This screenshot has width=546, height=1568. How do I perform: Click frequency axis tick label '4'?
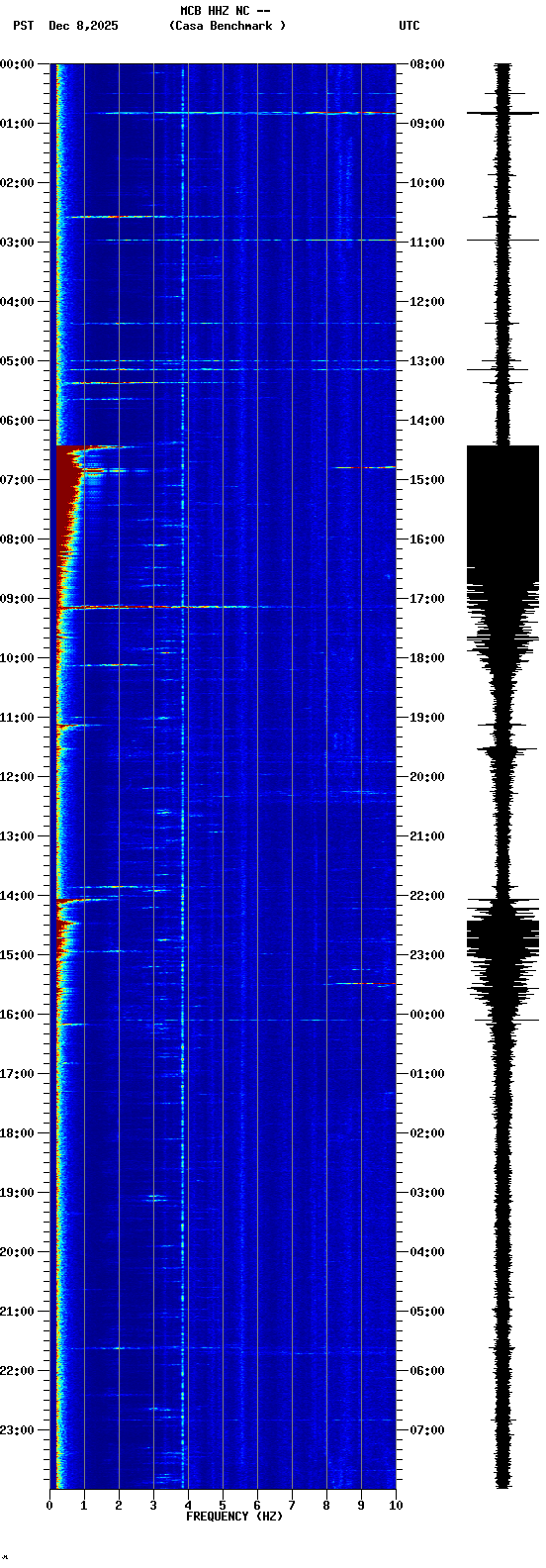point(188,1506)
